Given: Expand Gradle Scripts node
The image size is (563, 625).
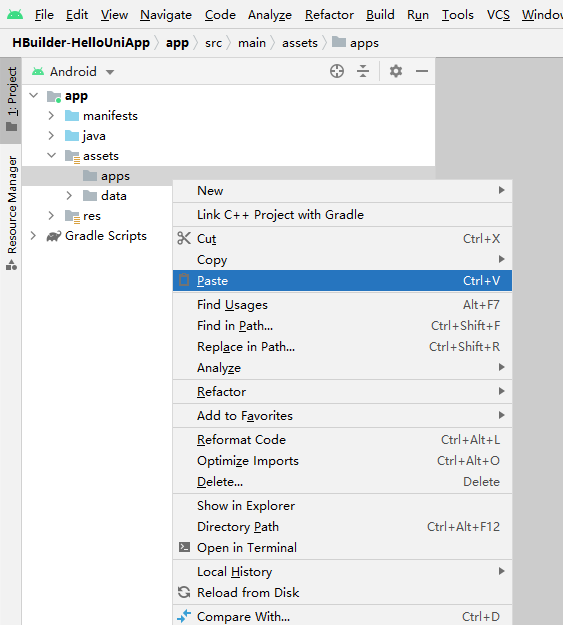Looking at the screenshot, I should click(x=33, y=236).
